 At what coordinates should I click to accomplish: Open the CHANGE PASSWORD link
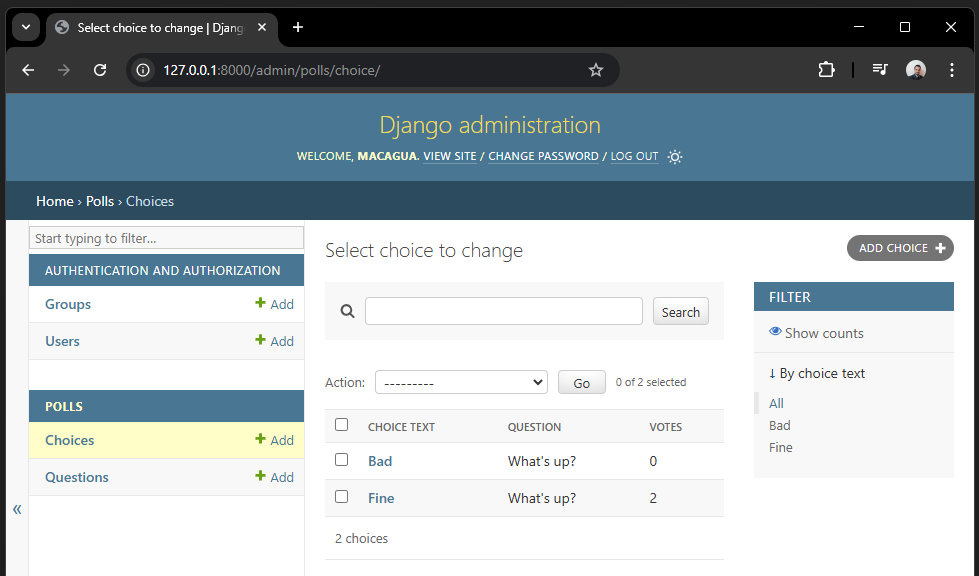click(543, 156)
